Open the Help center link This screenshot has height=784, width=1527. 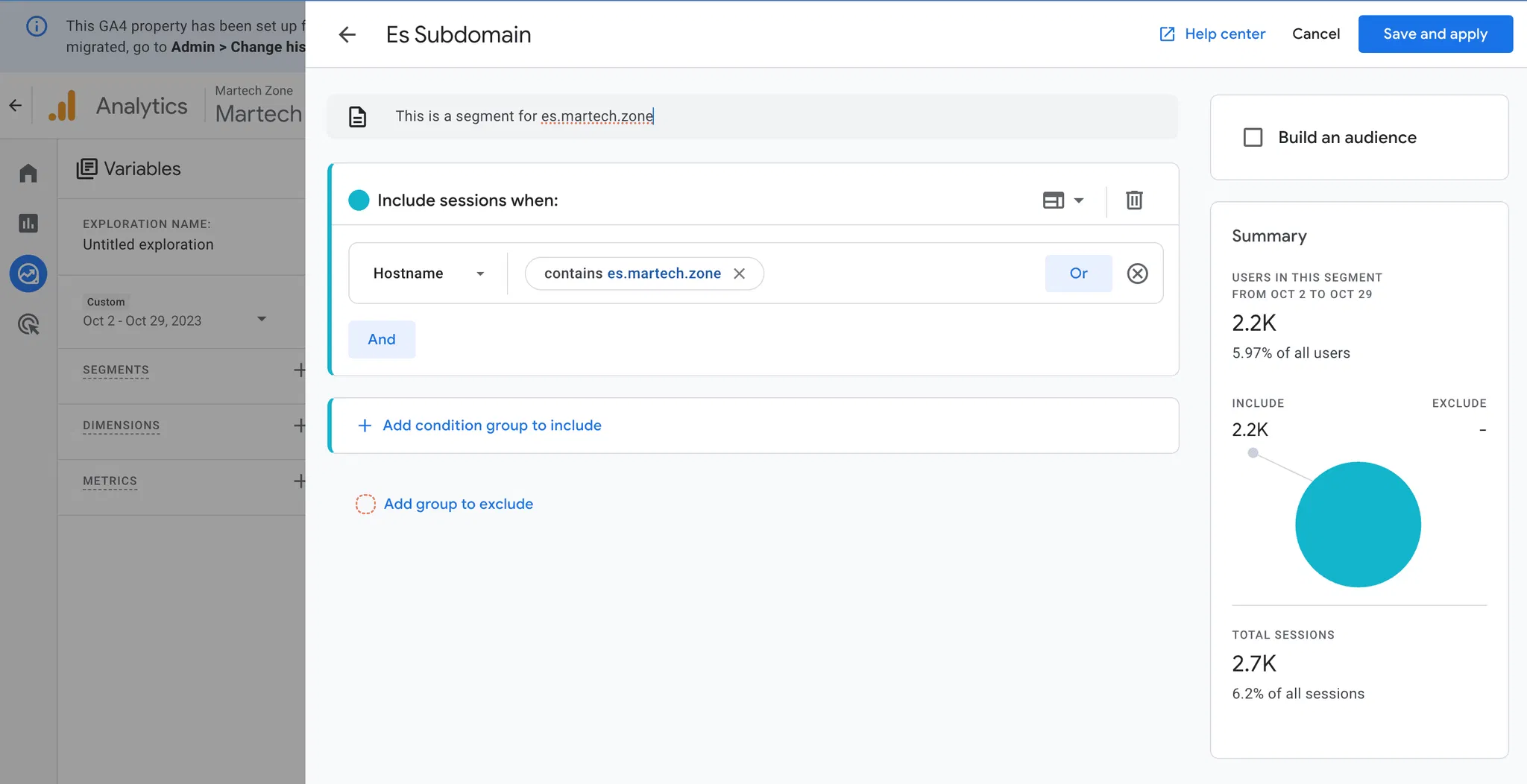(x=1212, y=34)
